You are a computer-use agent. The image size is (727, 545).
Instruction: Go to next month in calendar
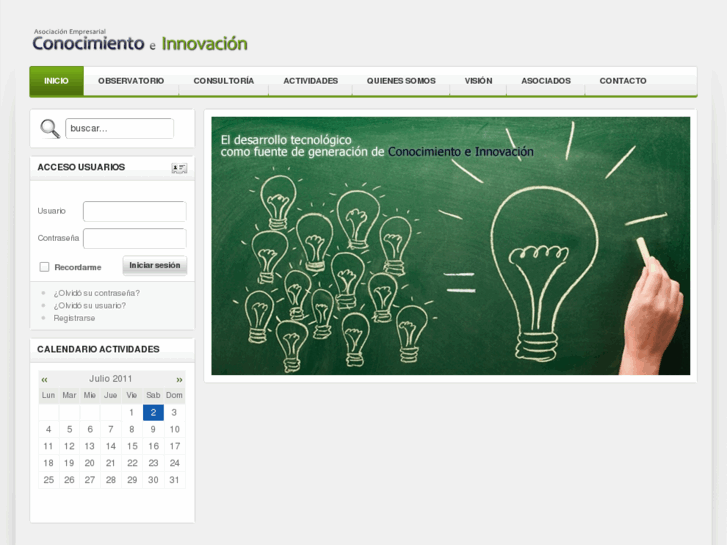tap(179, 379)
